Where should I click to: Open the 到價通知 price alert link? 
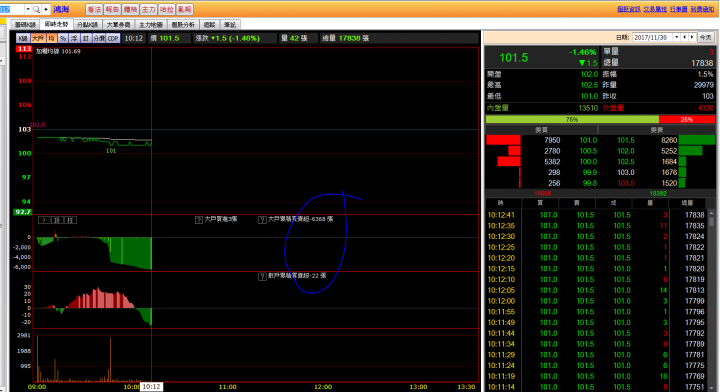(702, 9)
